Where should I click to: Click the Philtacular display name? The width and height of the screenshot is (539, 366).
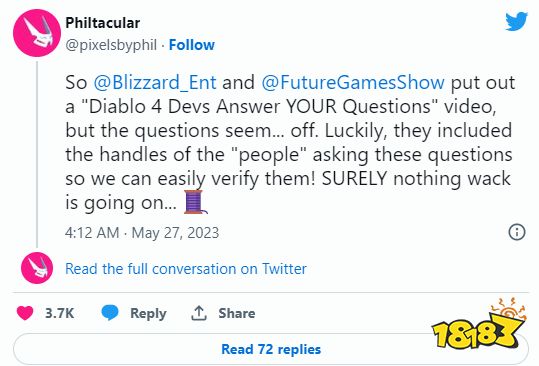pos(102,23)
